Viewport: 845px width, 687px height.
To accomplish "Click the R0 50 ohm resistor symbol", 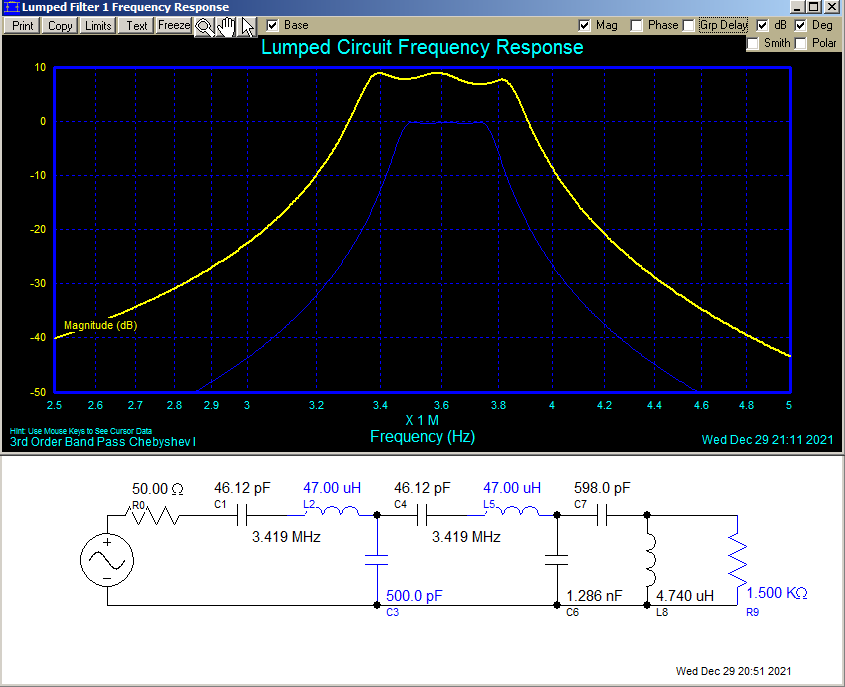I will (154, 515).
